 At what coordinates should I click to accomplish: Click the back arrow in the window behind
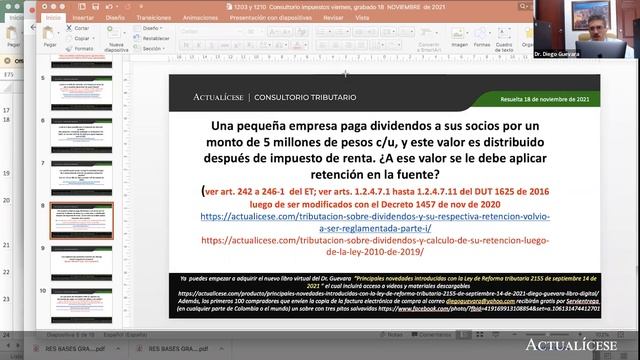pyautogui.click(x=33, y=27)
